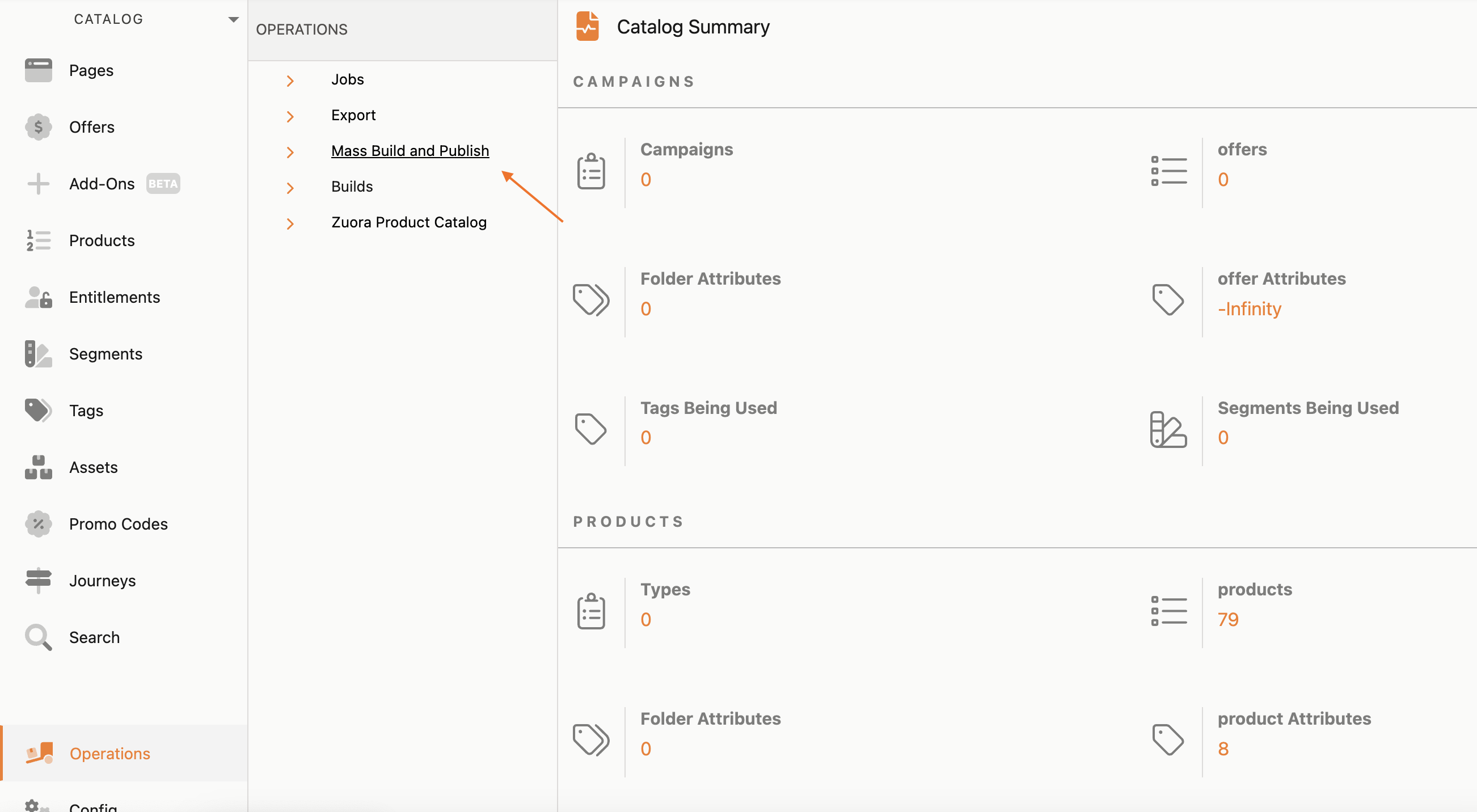
Task: Click the campaigns Folder Attributes tags icon
Action: point(591,300)
